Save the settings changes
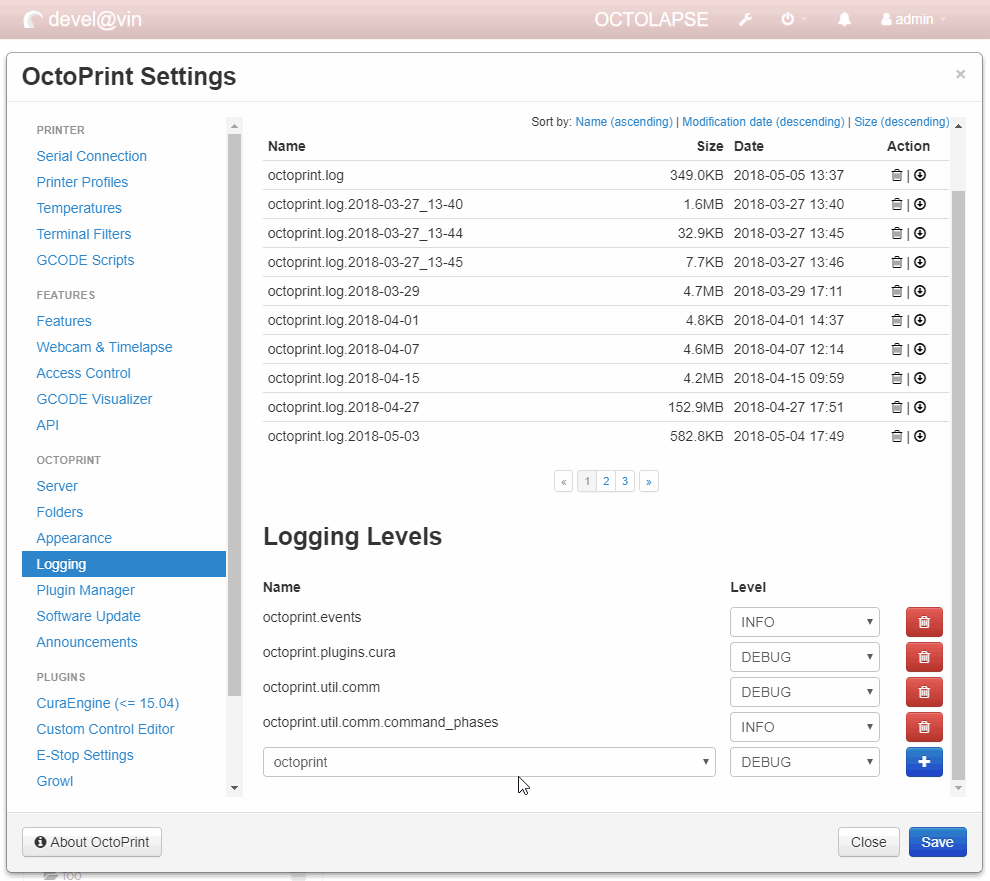The image size is (990, 881). pyautogui.click(x=936, y=841)
